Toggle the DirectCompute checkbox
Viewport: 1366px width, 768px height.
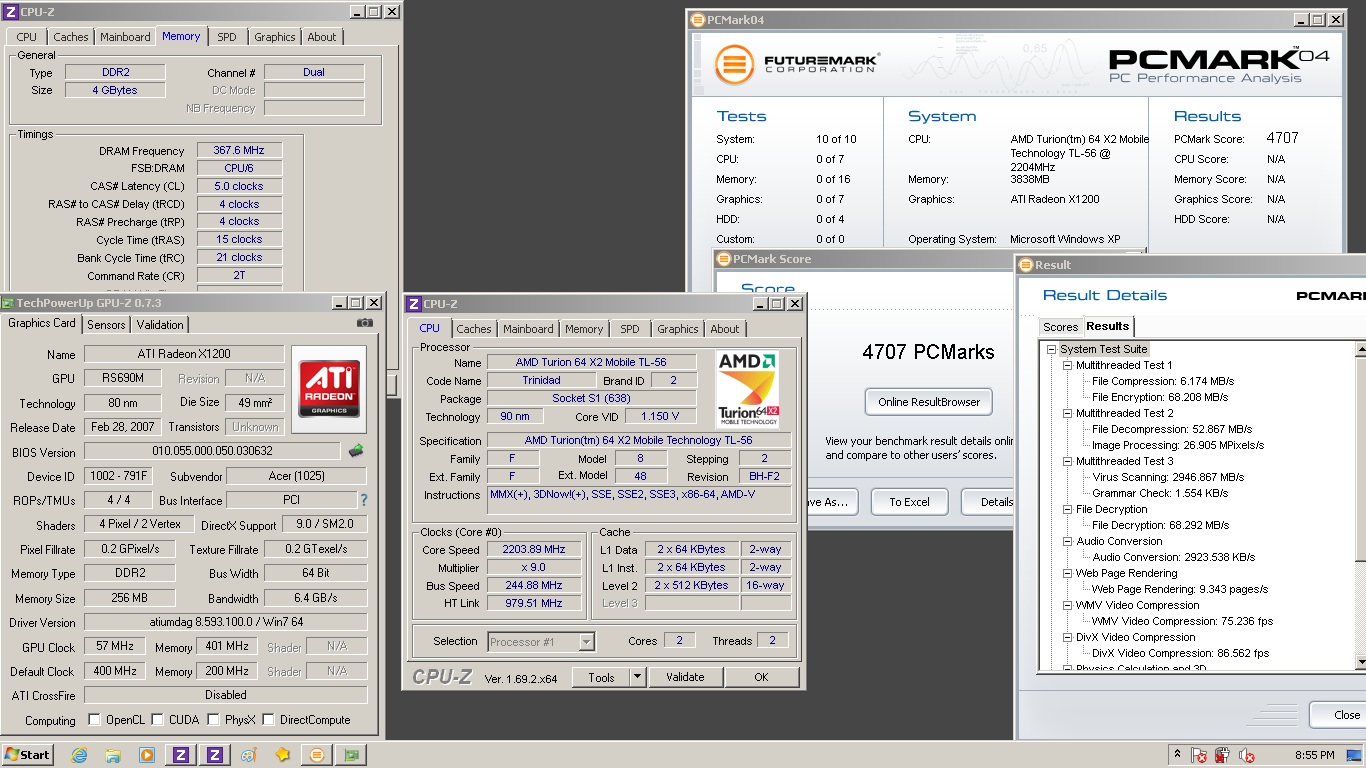269,720
